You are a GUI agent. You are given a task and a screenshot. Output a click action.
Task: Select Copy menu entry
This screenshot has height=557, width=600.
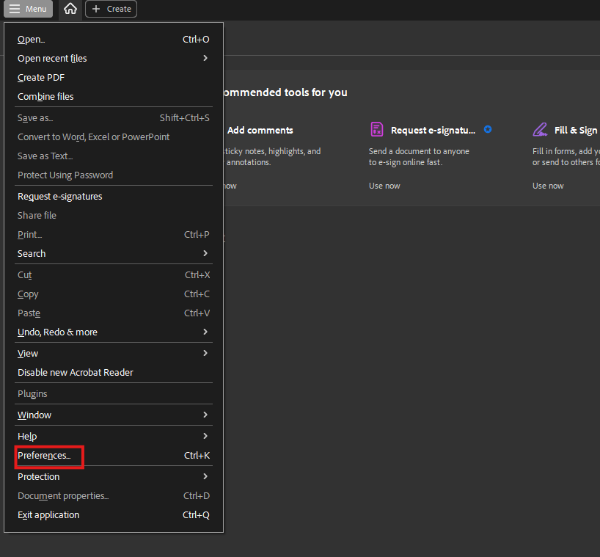coord(113,294)
